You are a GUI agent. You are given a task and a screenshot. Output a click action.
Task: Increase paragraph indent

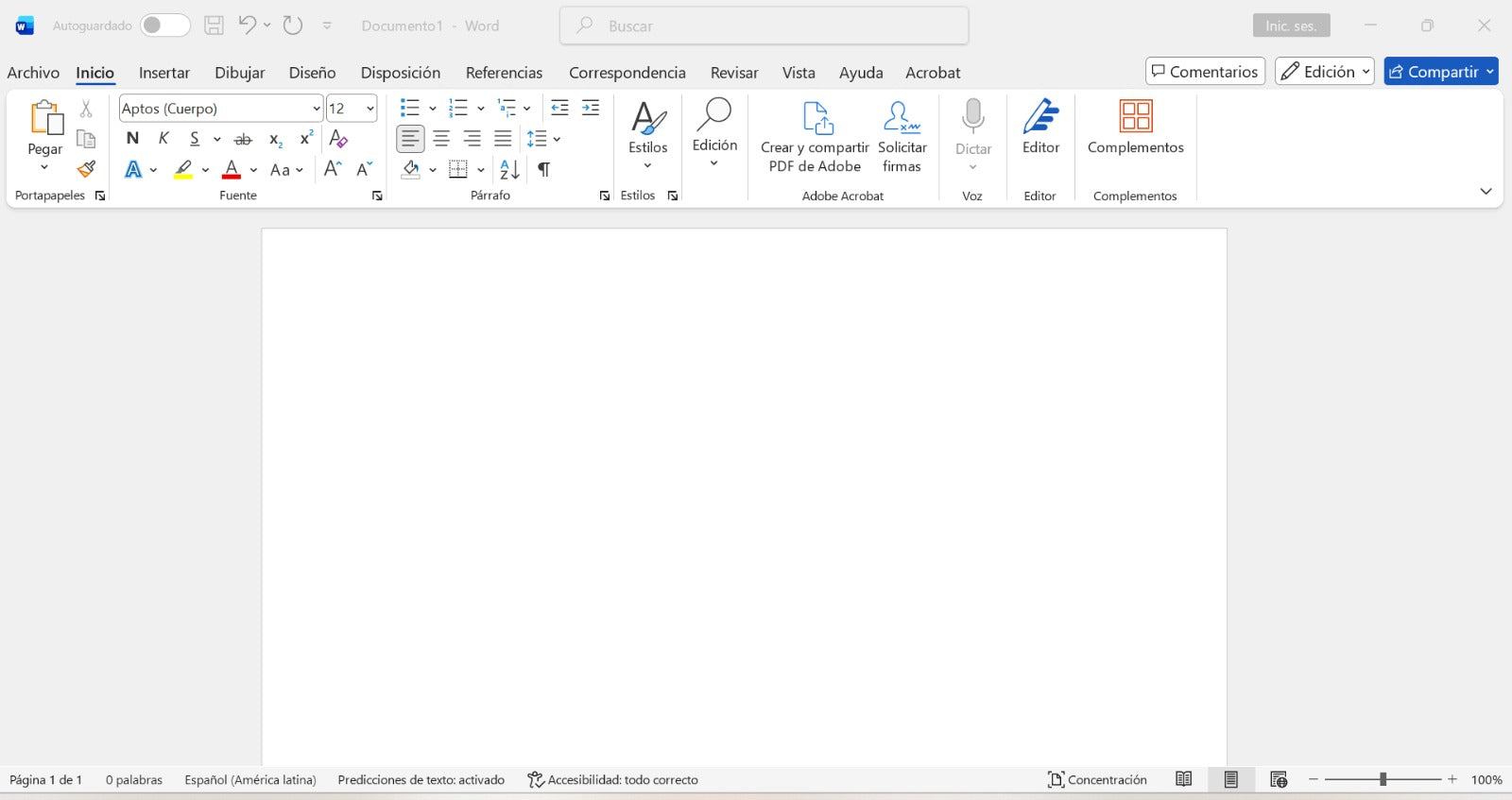[x=591, y=108]
